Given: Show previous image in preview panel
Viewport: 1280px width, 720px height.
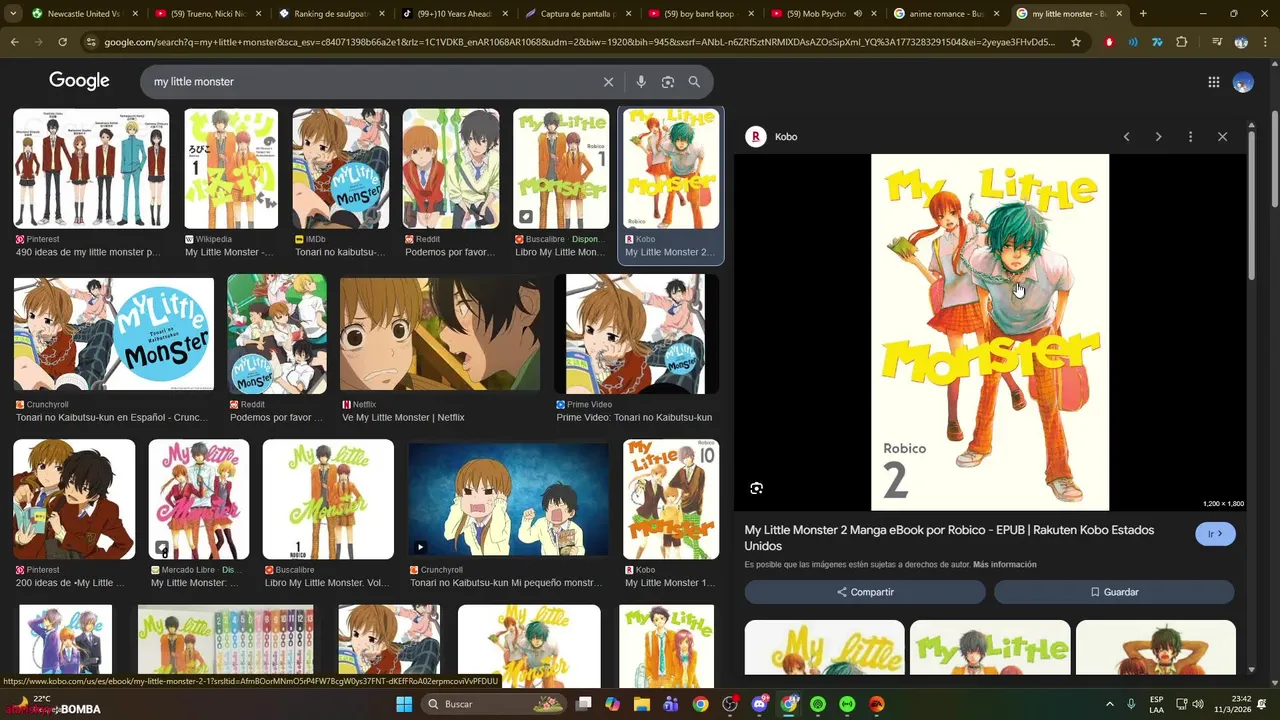Looking at the screenshot, I should (x=1126, y=137).
